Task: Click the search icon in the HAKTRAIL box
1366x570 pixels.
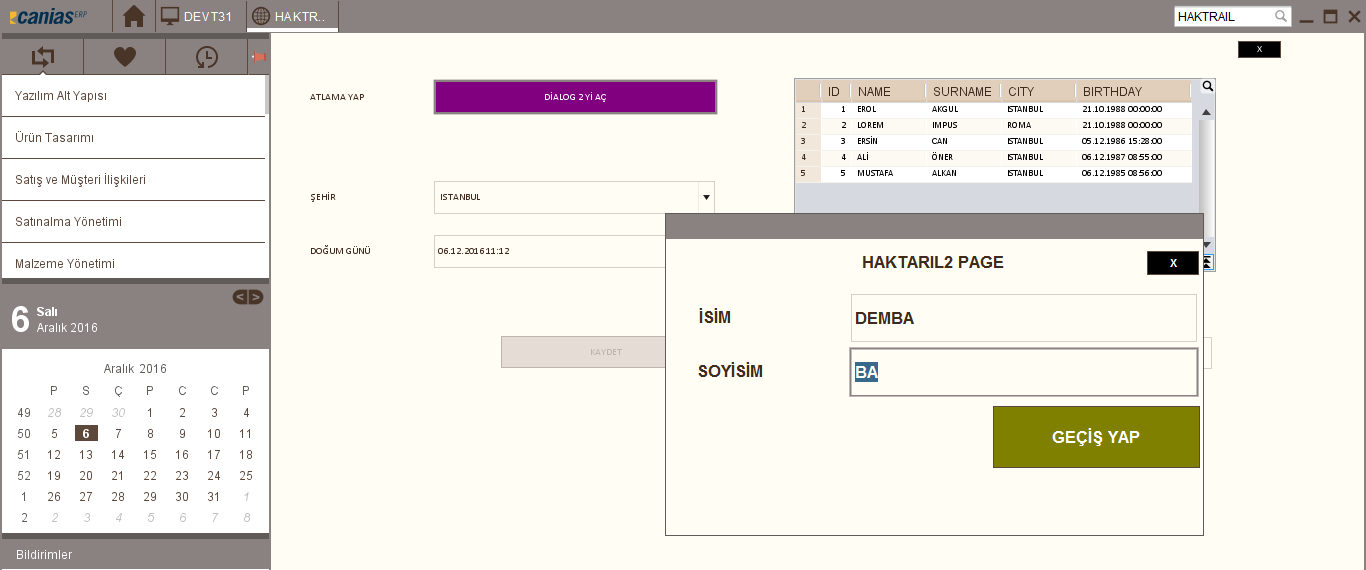Action: [x=1281, y=17]
